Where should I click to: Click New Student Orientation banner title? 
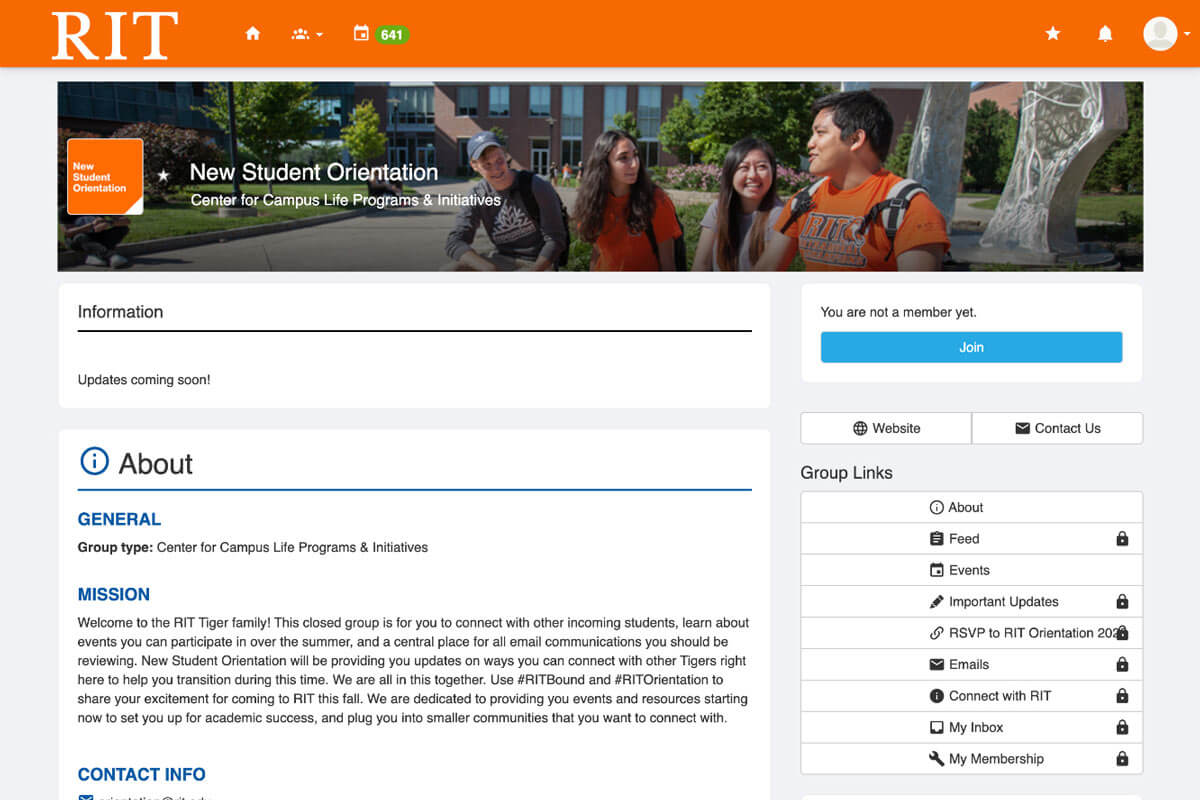(x=314, y=172)
